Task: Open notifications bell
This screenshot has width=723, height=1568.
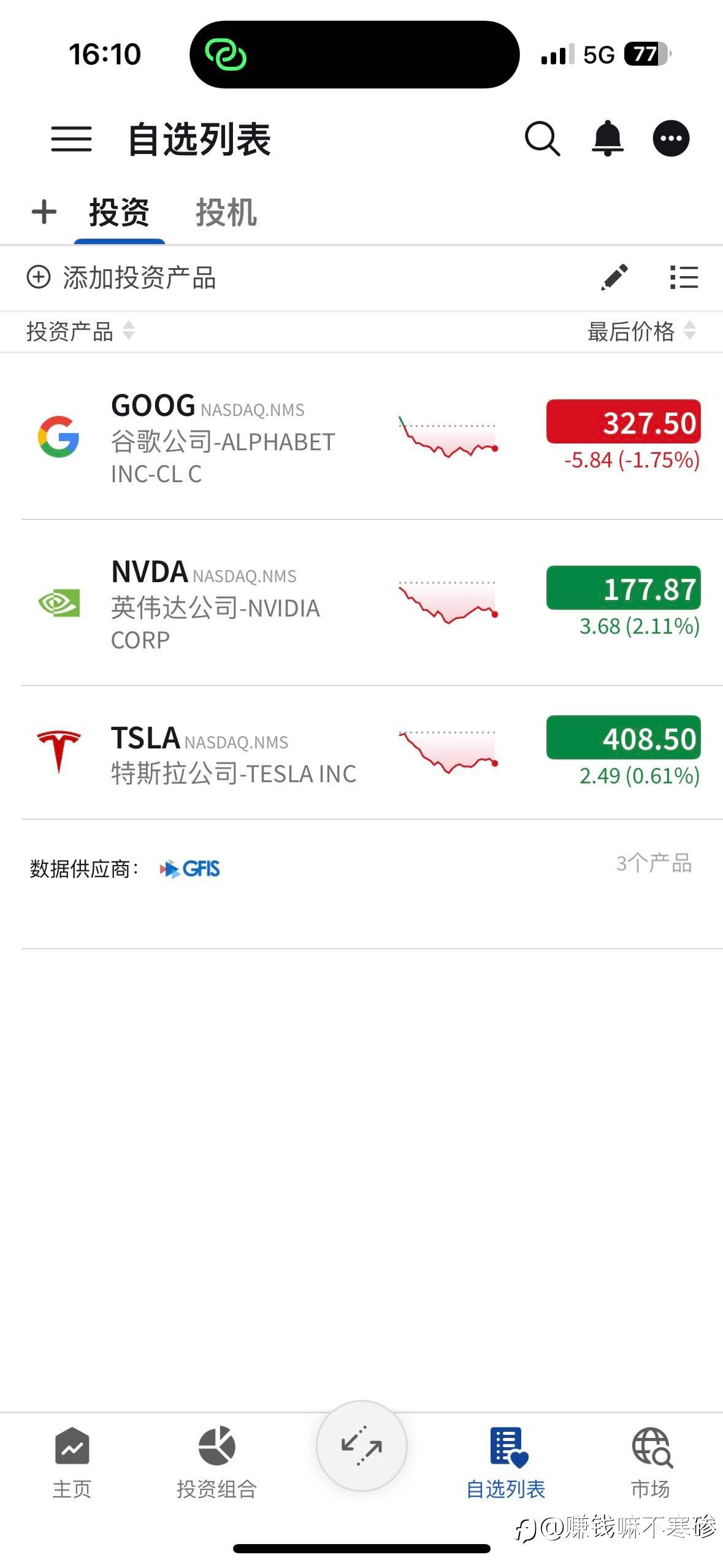Action: (x=607, y=139)
